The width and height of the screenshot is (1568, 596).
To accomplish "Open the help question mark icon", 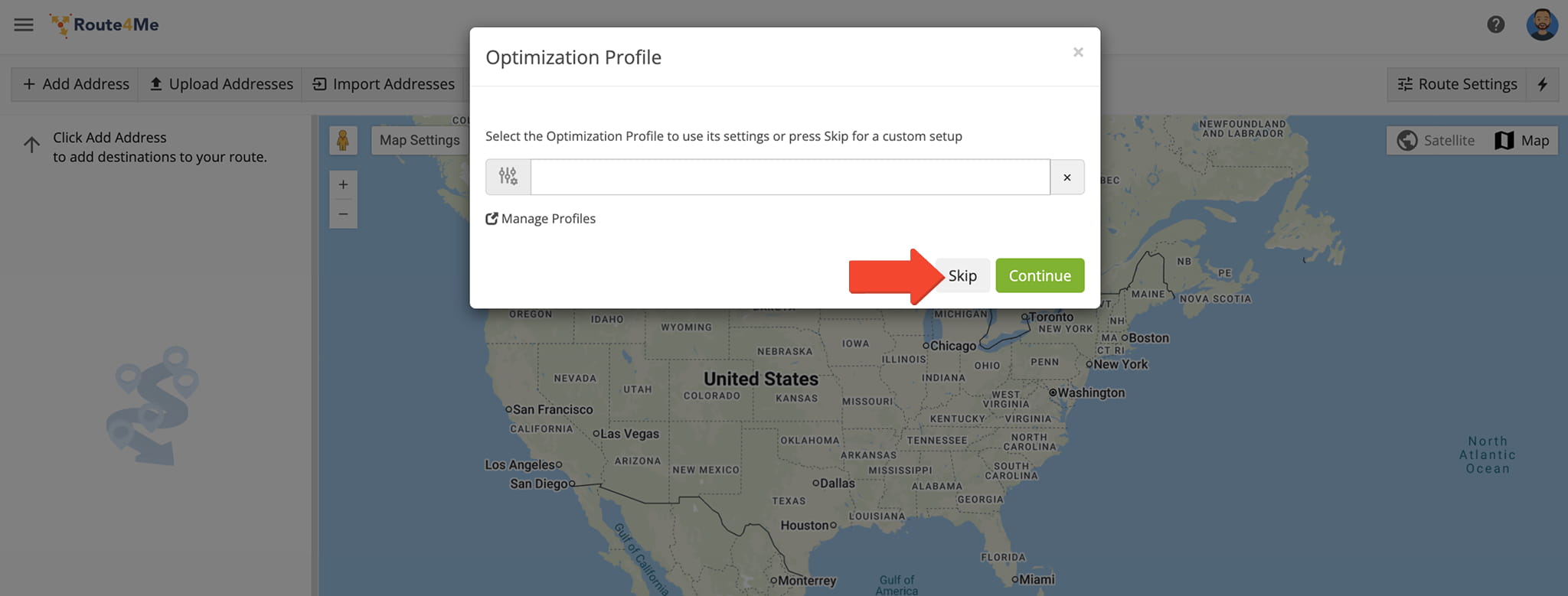I will [1495, 24].
